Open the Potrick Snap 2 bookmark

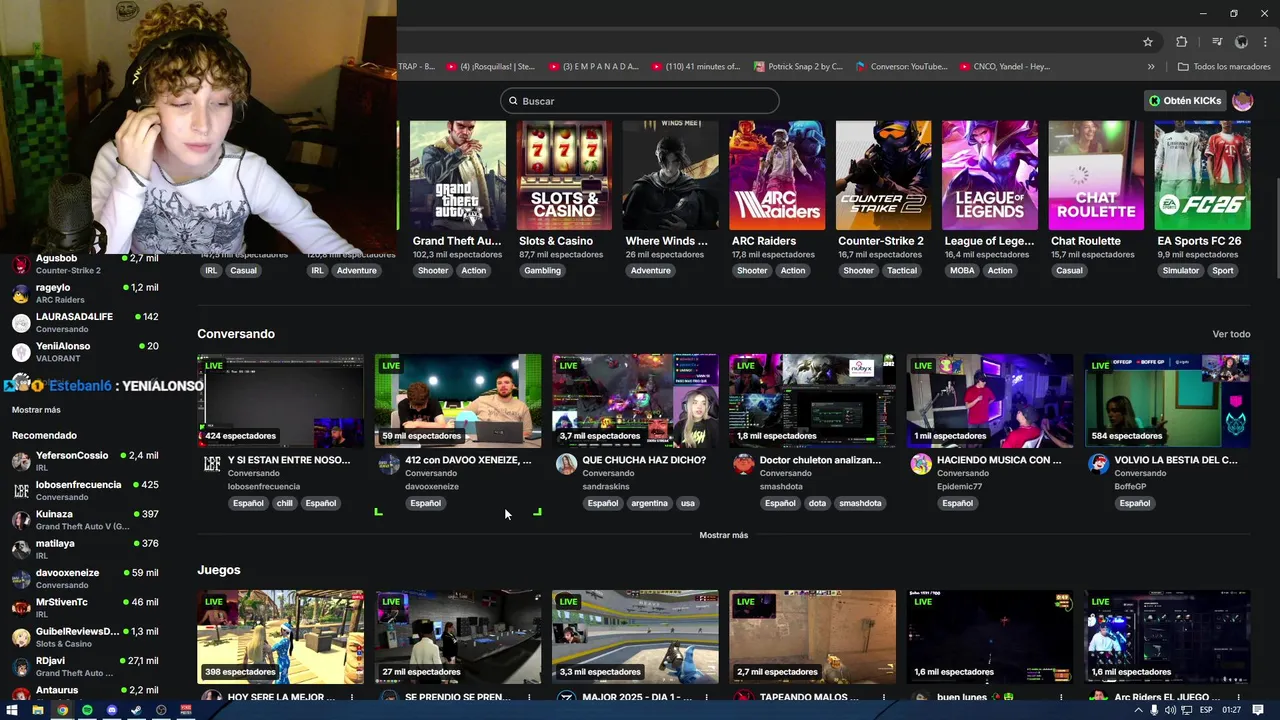coord(798,67)
